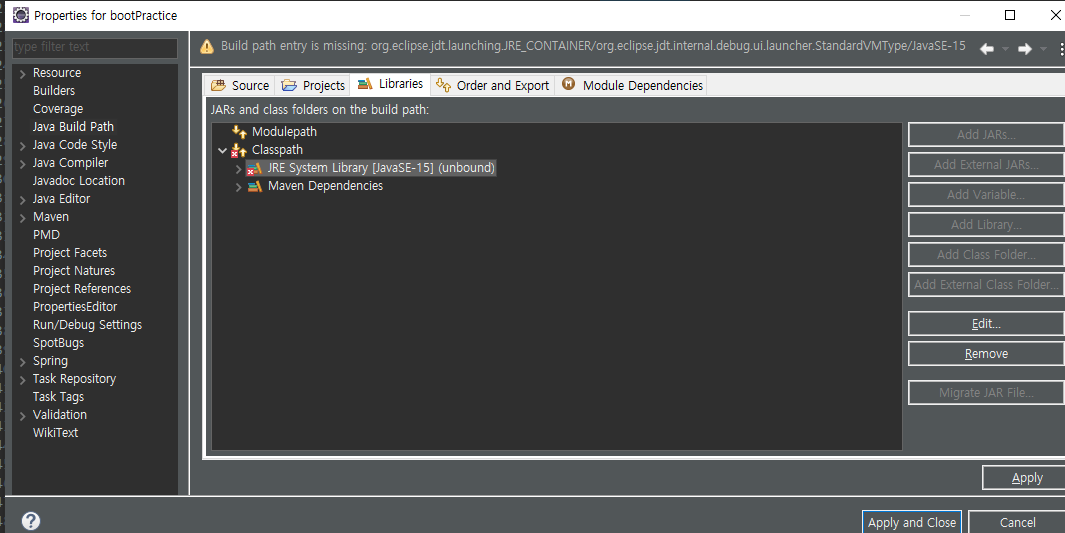1065x533 pixels.
Task: Click the Projects tab folder icon
Action: tap(289, 85)
